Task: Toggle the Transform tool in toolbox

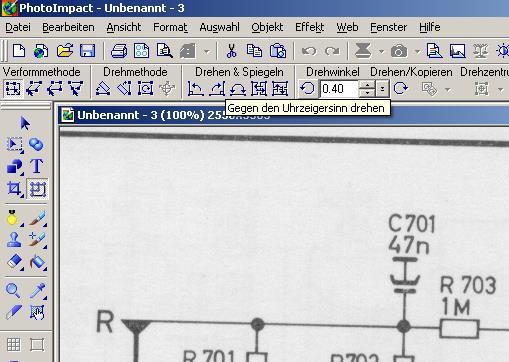Action: tap(37, 189)
